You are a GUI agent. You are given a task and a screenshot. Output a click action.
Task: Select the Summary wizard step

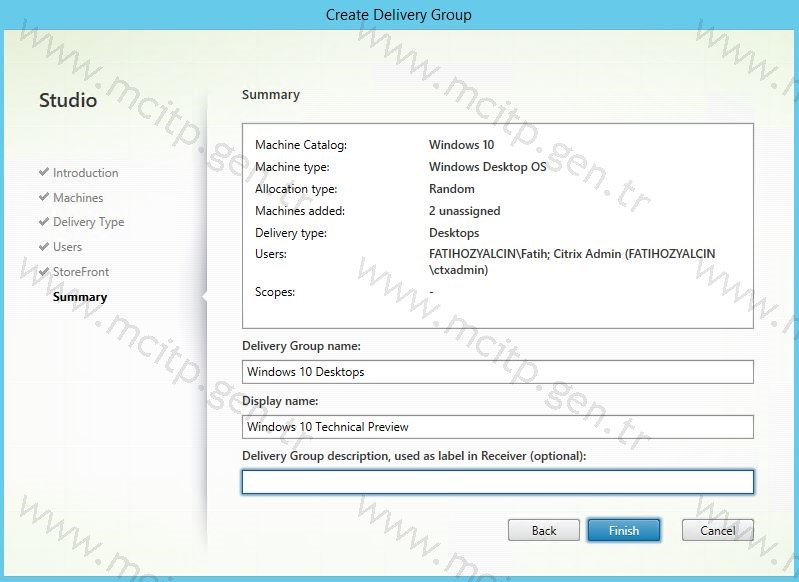[80, 297]
